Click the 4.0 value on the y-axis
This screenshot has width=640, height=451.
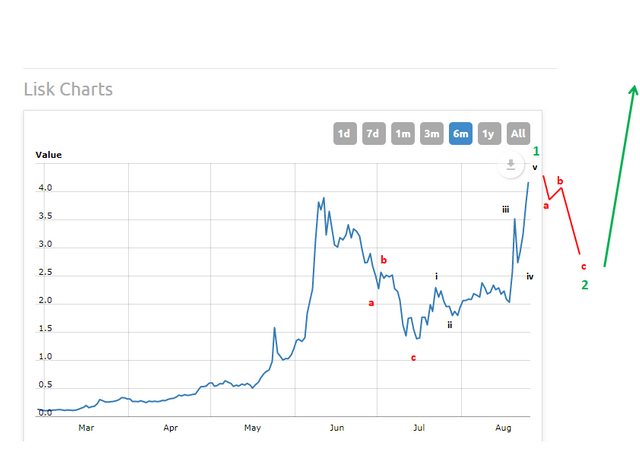pos(45,188)
